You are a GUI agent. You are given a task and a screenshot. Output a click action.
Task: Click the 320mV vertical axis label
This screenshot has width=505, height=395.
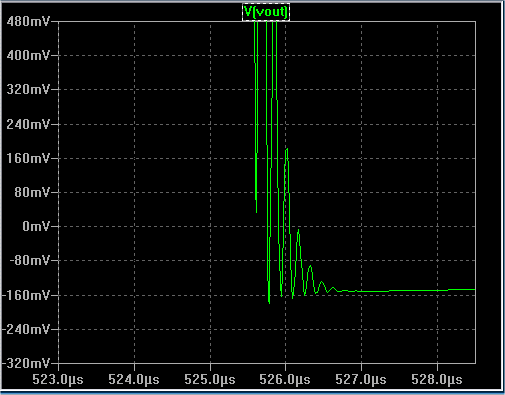pos(28,89)
